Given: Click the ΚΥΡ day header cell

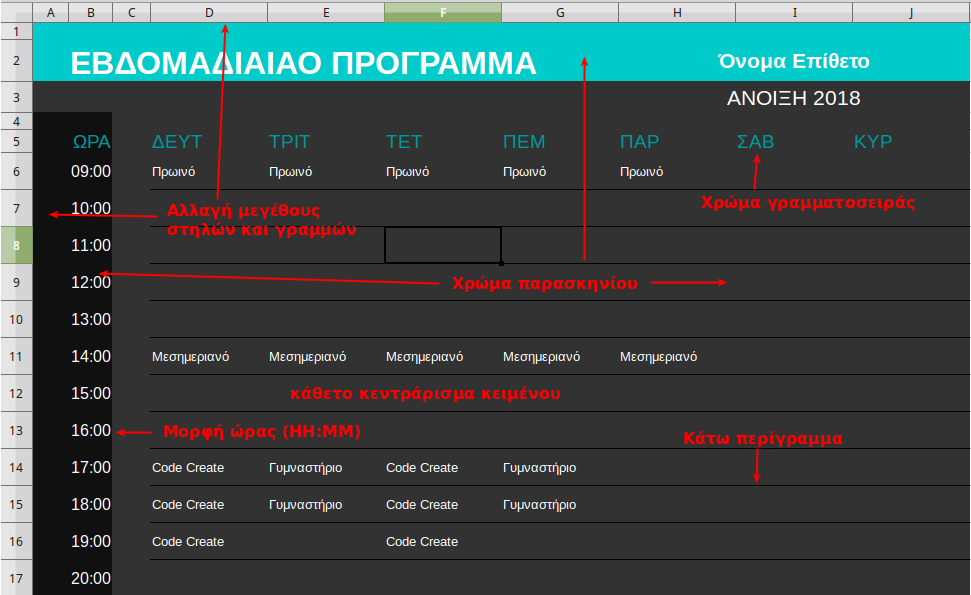Looking at the screenshot, I should 872,142.
